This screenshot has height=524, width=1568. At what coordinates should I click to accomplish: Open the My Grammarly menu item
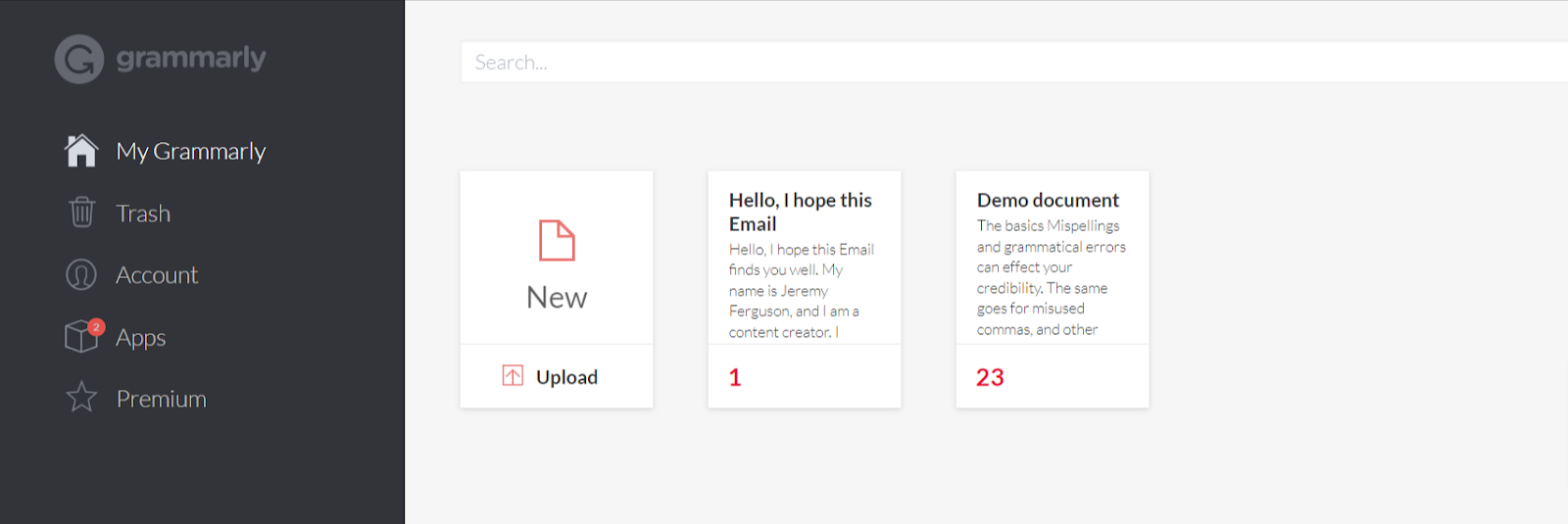tap(191, 152)
